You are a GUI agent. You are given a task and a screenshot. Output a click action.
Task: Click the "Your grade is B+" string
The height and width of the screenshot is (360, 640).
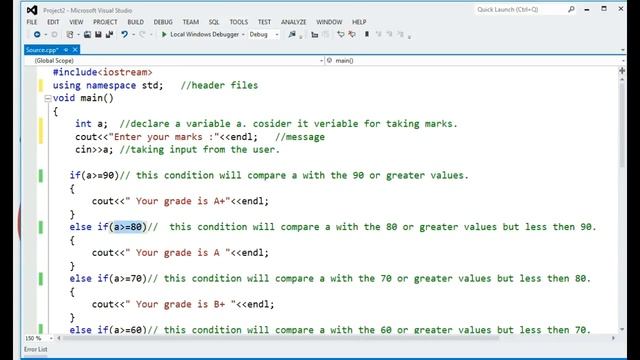pyautogui.click(x=180, y=304)
